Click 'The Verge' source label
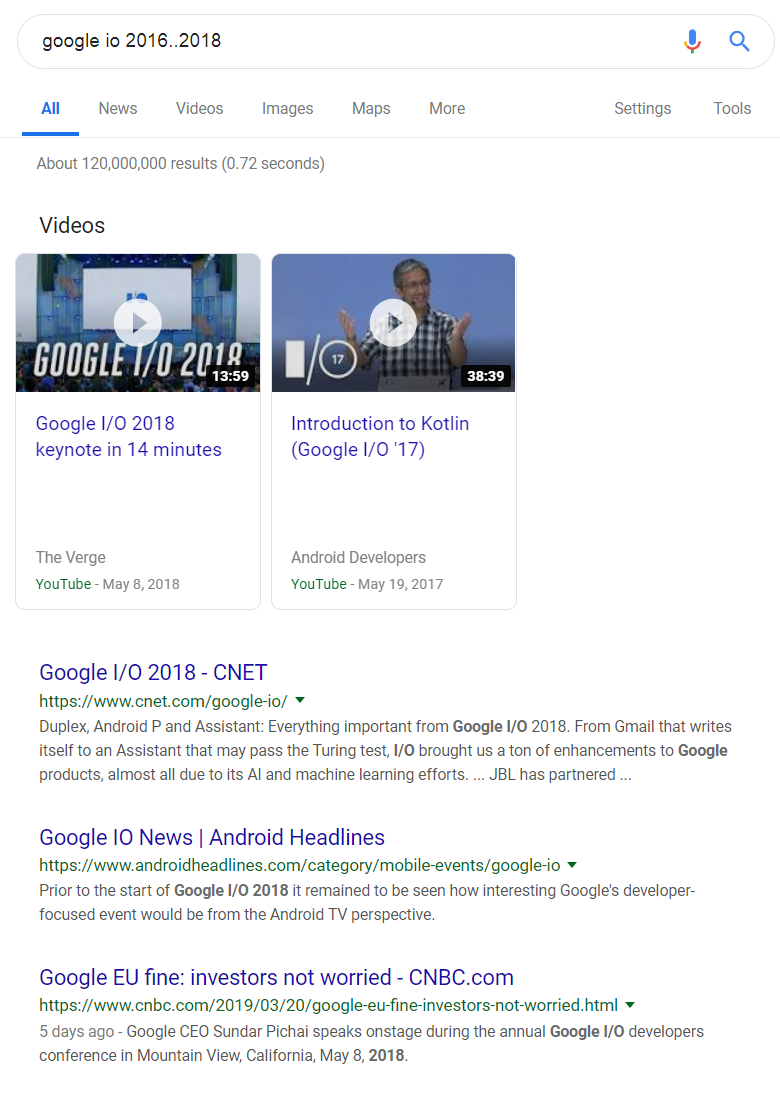This screenshot has width=780, height=1110. 71,557
